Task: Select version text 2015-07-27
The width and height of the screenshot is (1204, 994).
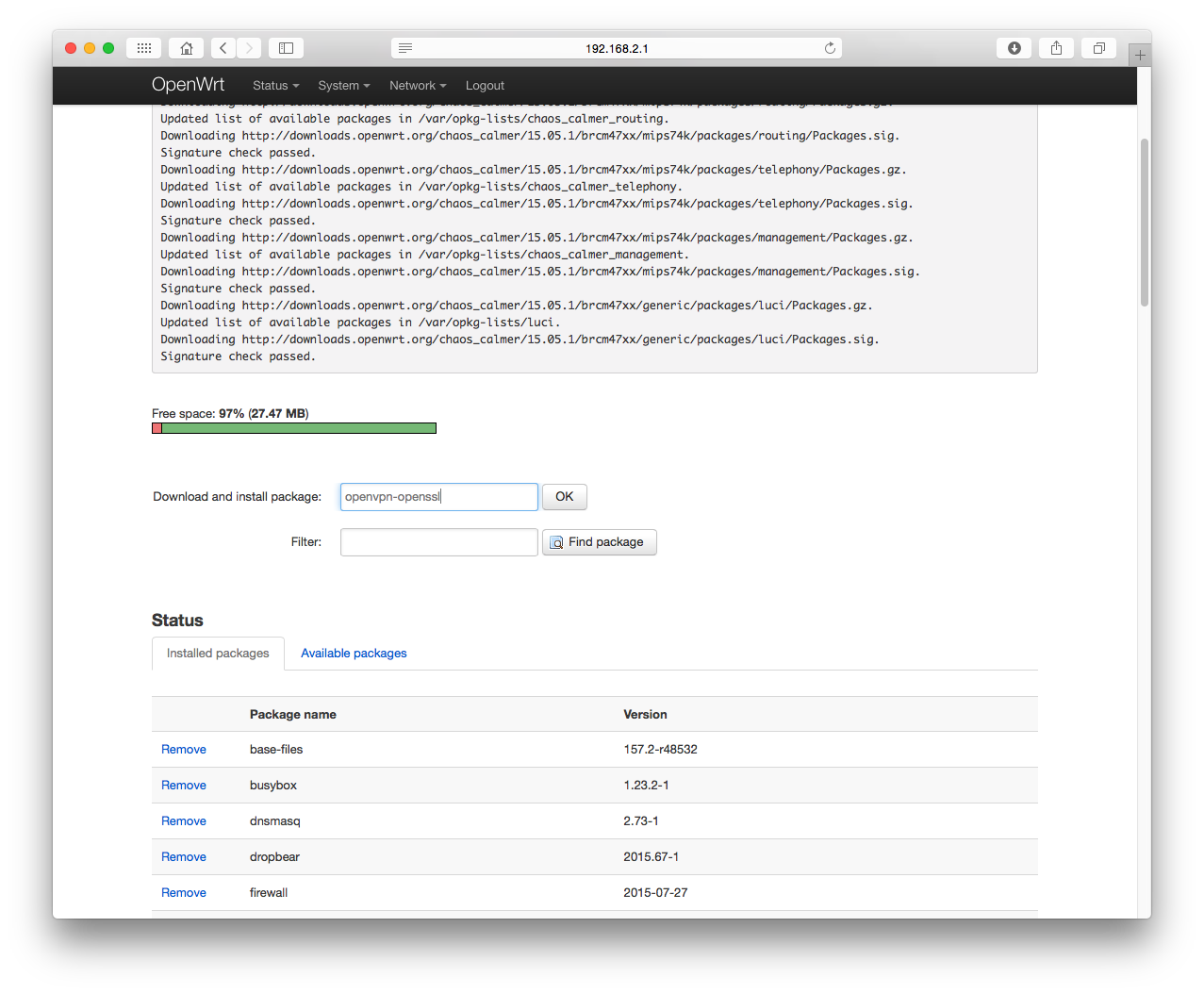Action: point(655,893)
